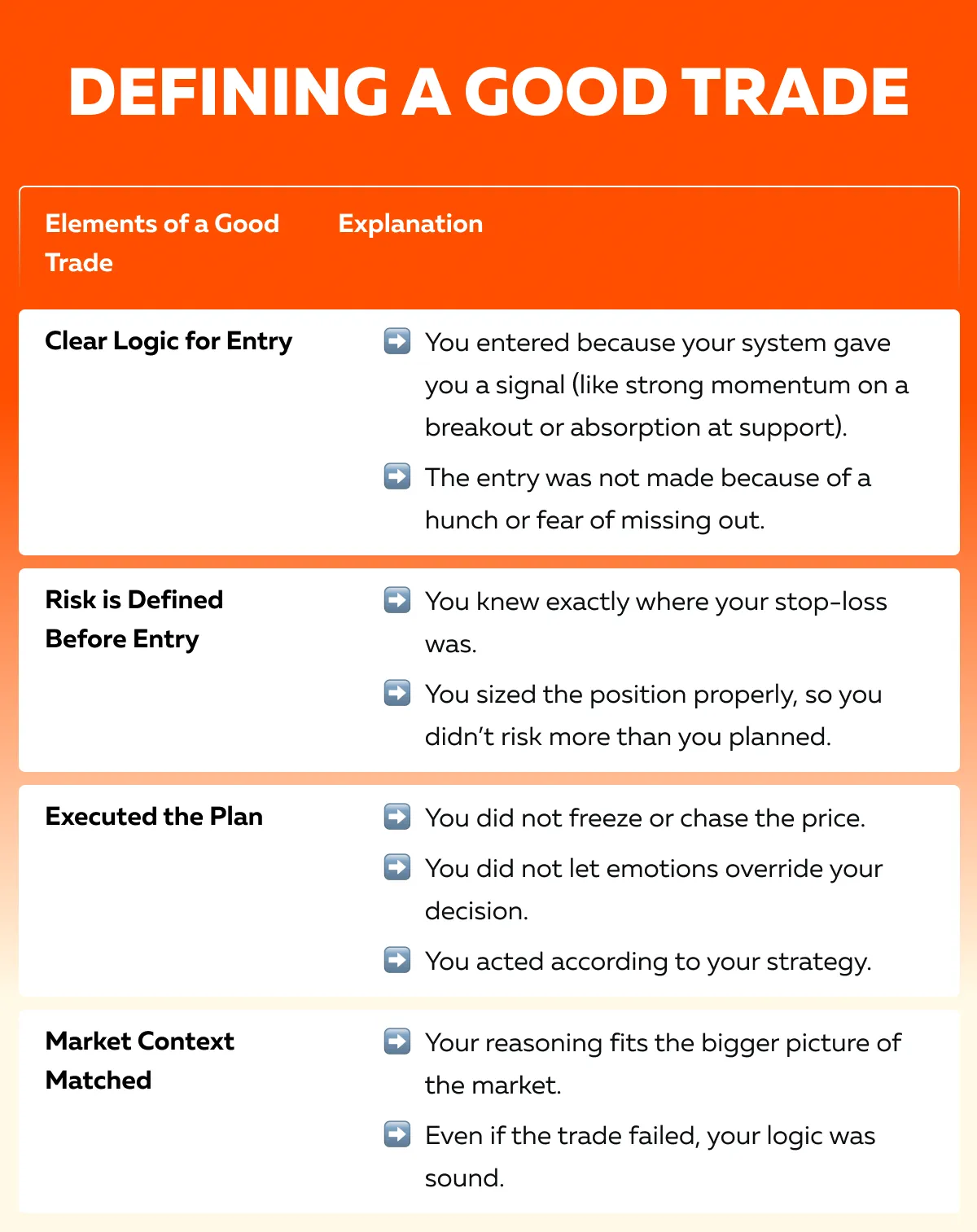Image resolution: width=977 pixels, height=1232 pixels.
Task: Click the arrow bullet before "You sized the position properly"
Action: coord(397,693)
